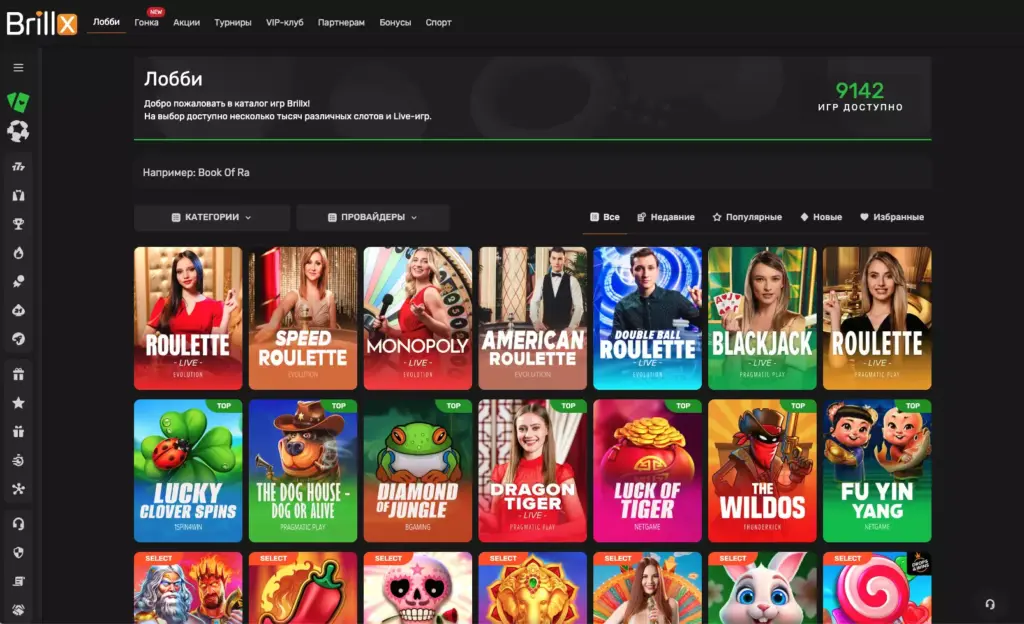Click the globe icon in the sidebar
Image resolution: width=1024 pixels, height=624 pixels.
[x=18, y=339]
